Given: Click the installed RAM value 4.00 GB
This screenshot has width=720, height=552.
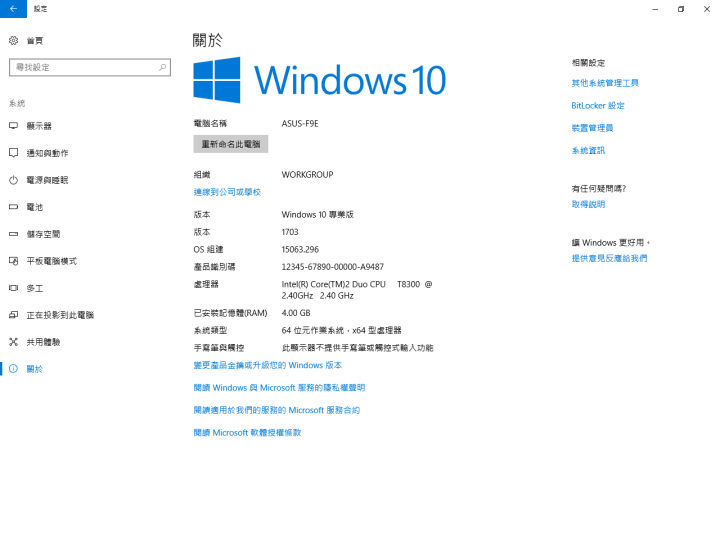Looking at the screenshot, I should point(296,313).
